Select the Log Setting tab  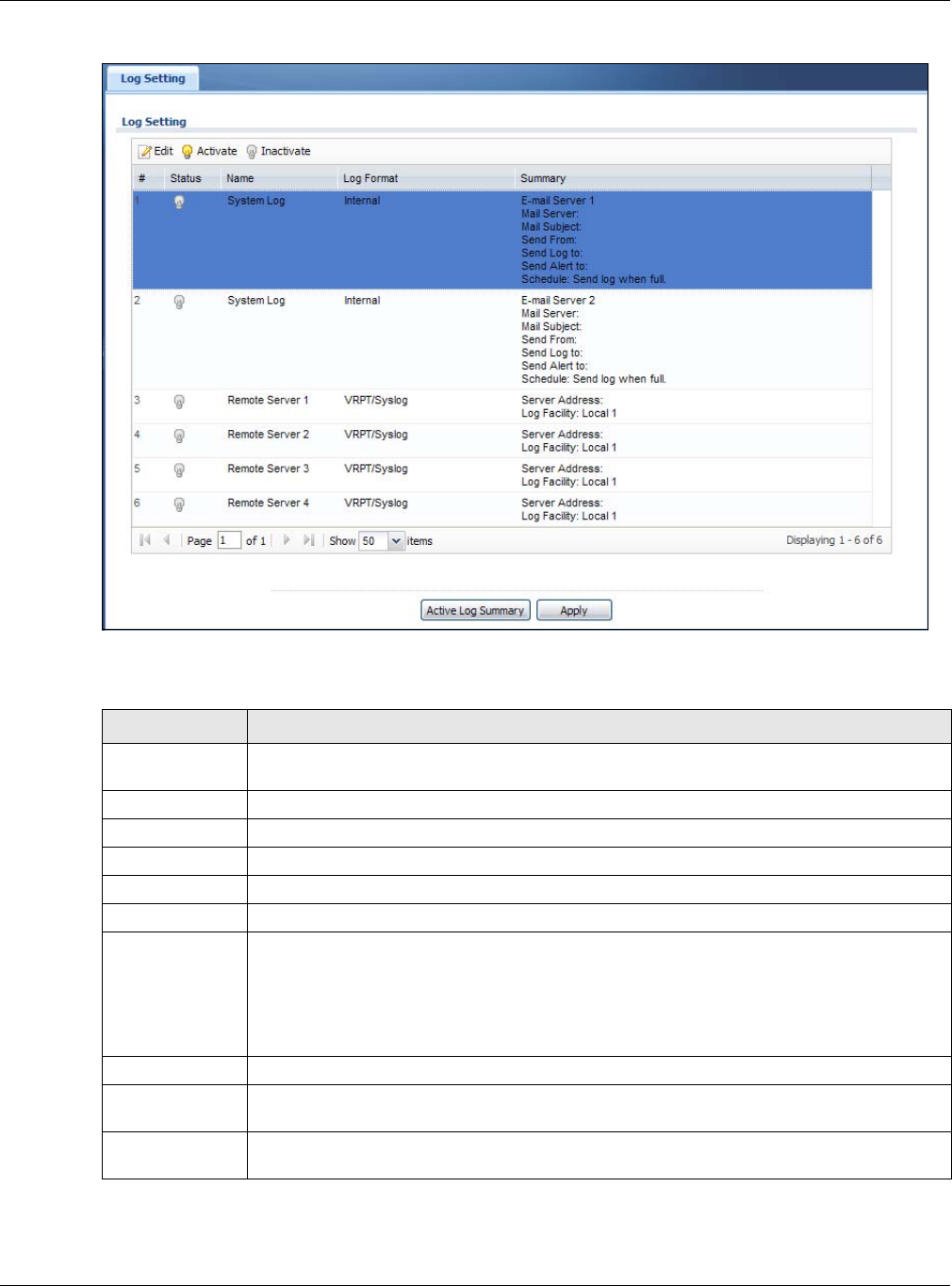point(153,78)
